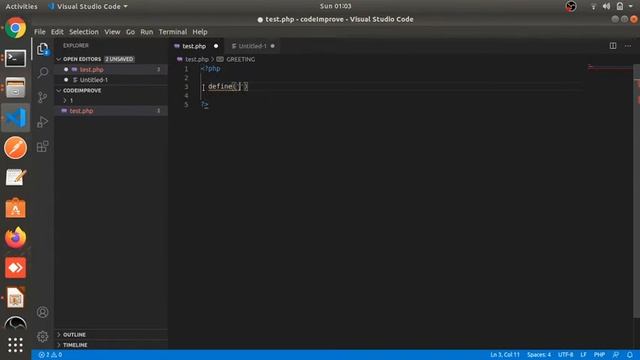Open the Extensions view icon
Viewport: 640px width, 360px height.
pyautogui.click(x=42, y=146)
